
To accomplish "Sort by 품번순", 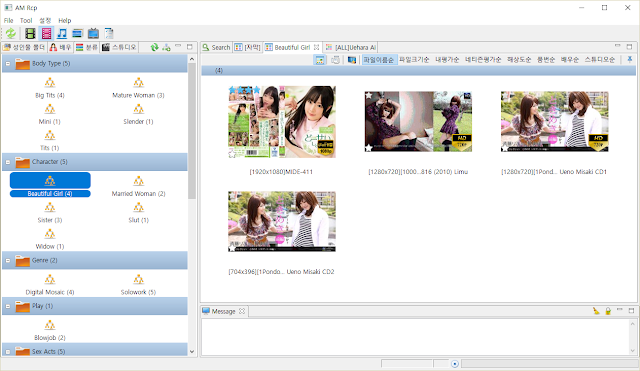I will pyautogui.click(x=546, y=60).
